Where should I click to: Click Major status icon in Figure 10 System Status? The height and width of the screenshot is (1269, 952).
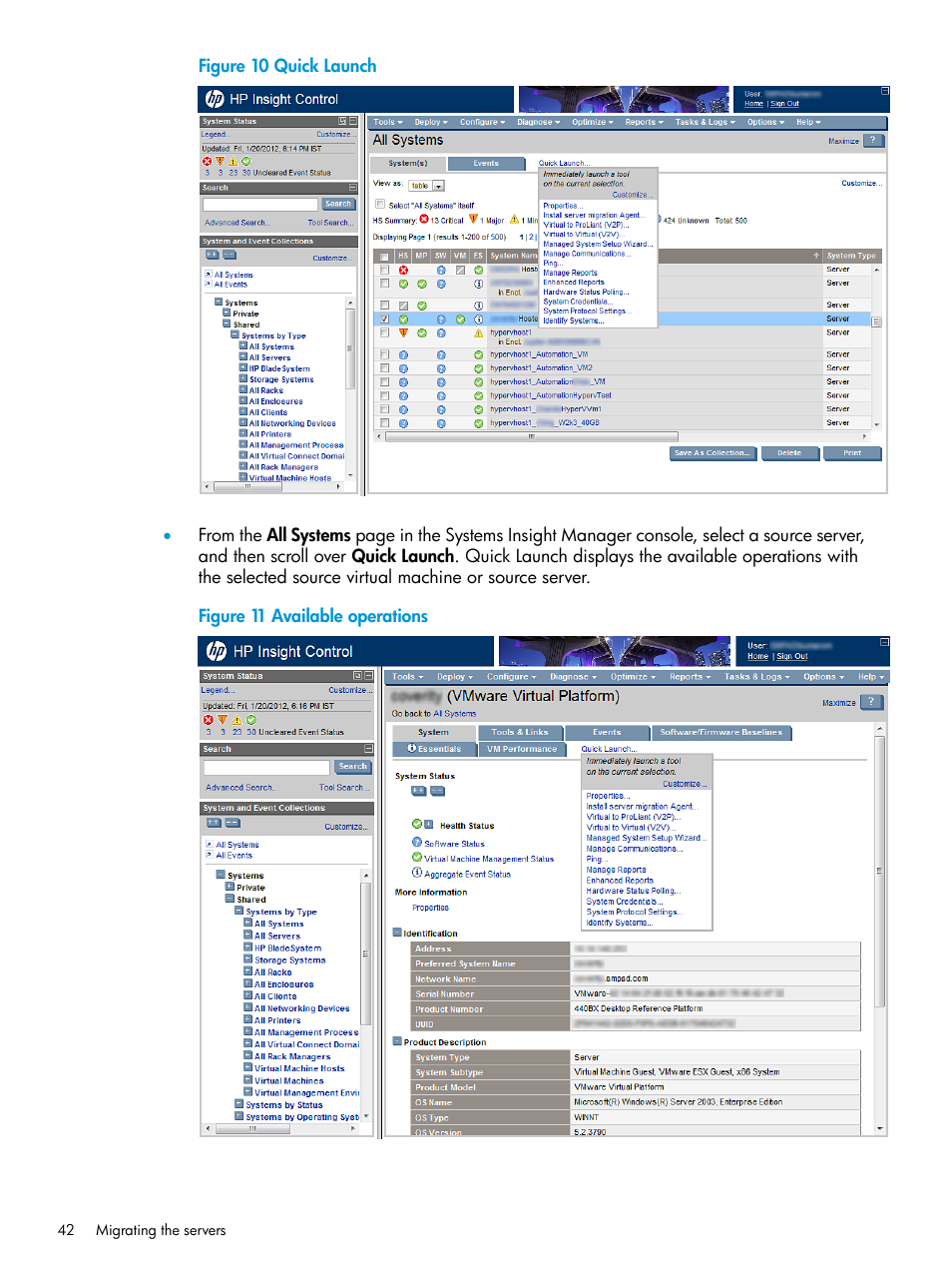click(x=221, y=161)
